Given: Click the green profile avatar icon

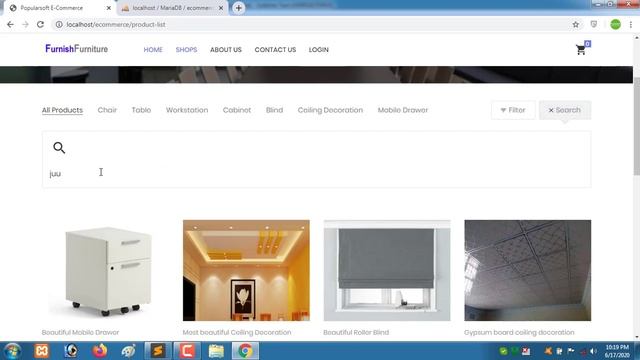Looking at the screenshot, I should pyautogui.click(x=615, y=24).
